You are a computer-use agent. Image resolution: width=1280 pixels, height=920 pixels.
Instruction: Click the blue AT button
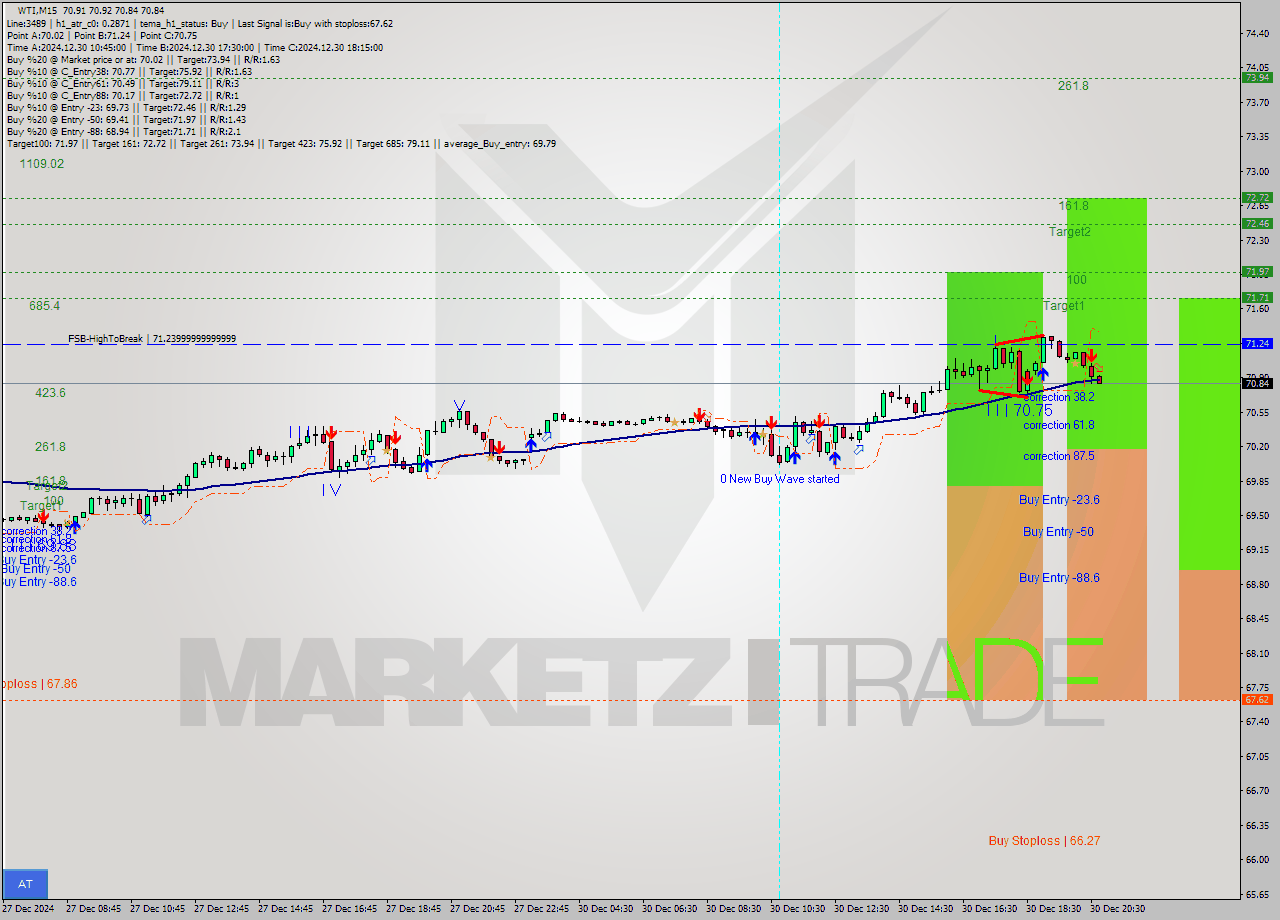(x=25, y=884)
